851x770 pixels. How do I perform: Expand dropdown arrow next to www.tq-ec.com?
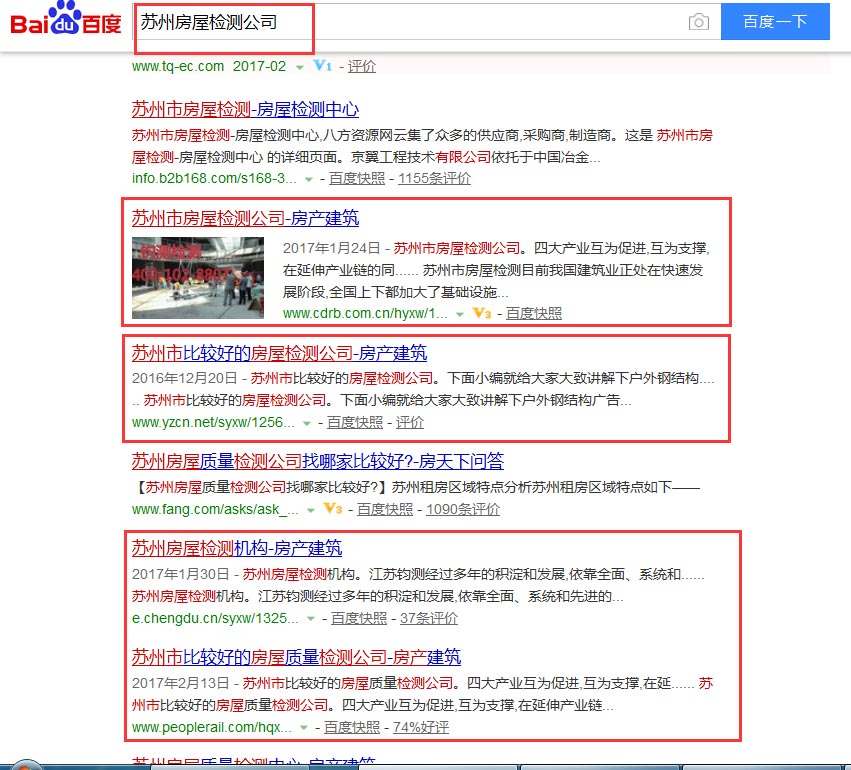pos(299,67)
